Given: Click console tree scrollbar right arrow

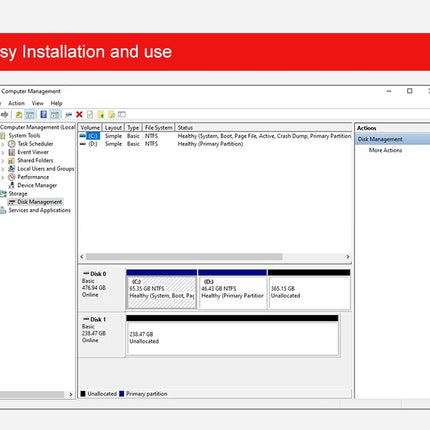Looking at the screenshot, I should (71, 395).
